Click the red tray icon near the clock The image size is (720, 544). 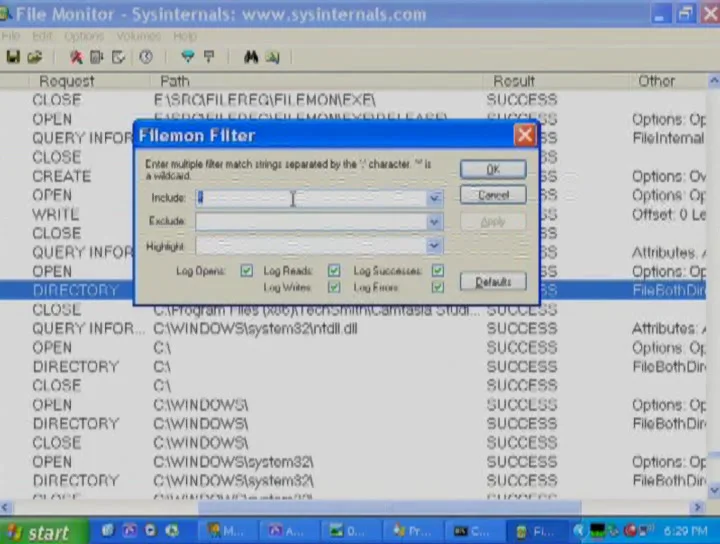tap(630, 531)
